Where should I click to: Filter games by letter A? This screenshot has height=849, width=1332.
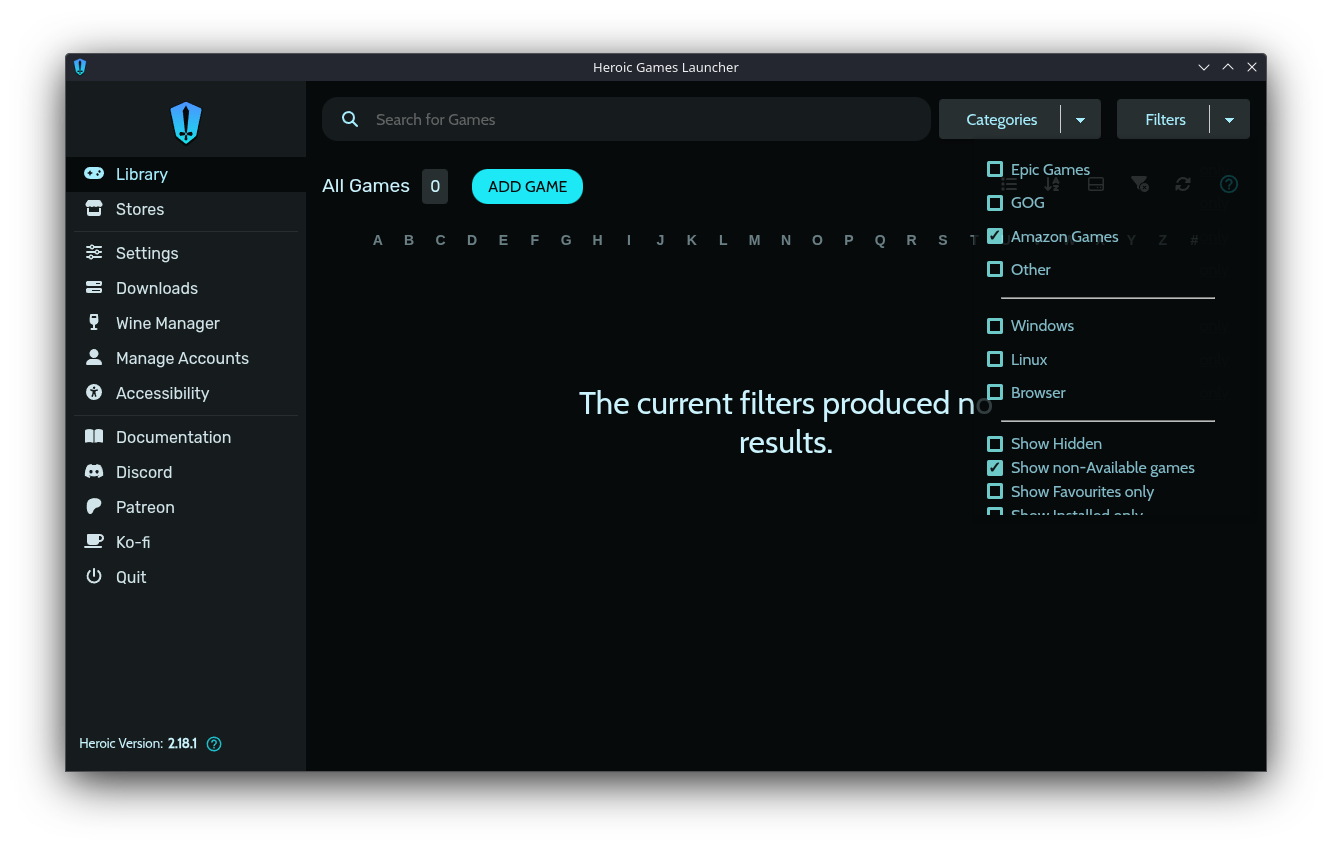(378, 240)
